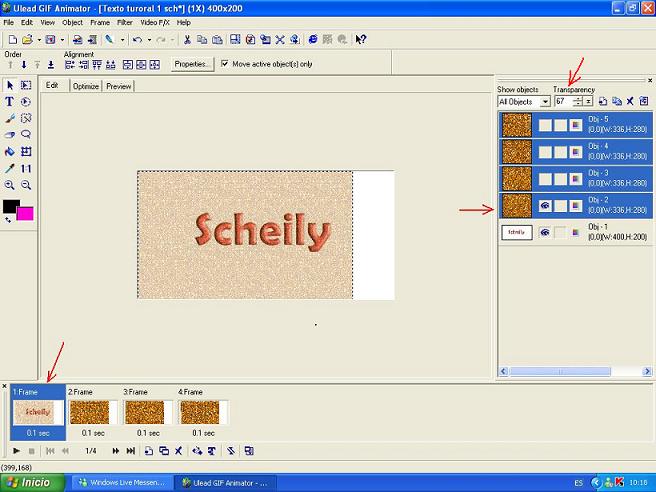Click the swap colors arrow icon
The width and height of the screenshot is (656, 492).
[8, 220]
